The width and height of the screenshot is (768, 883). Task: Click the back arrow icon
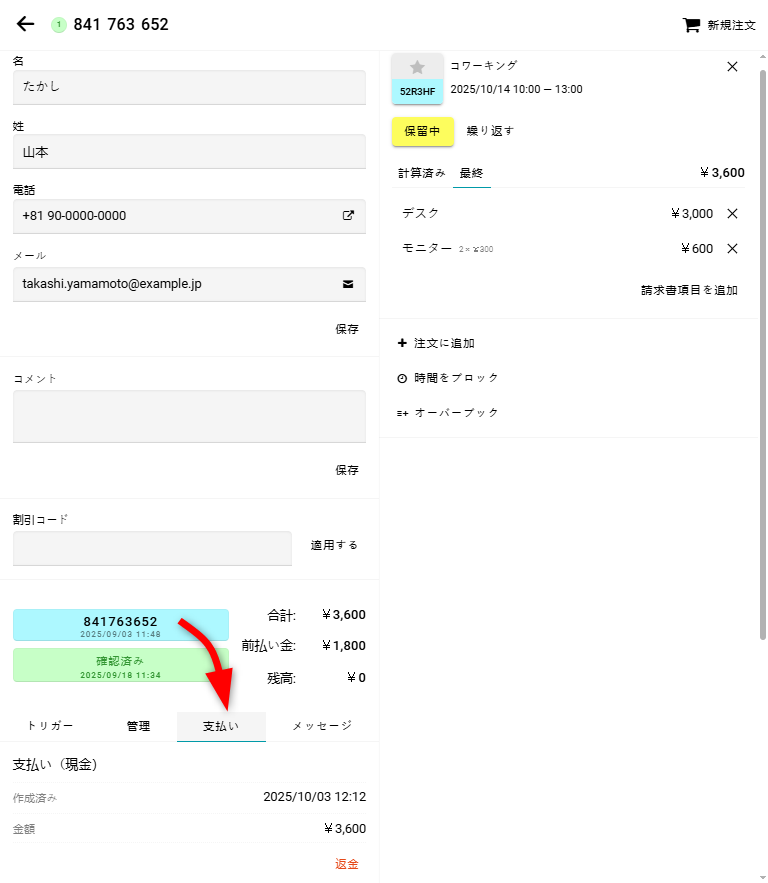click(x=26, y=24)
